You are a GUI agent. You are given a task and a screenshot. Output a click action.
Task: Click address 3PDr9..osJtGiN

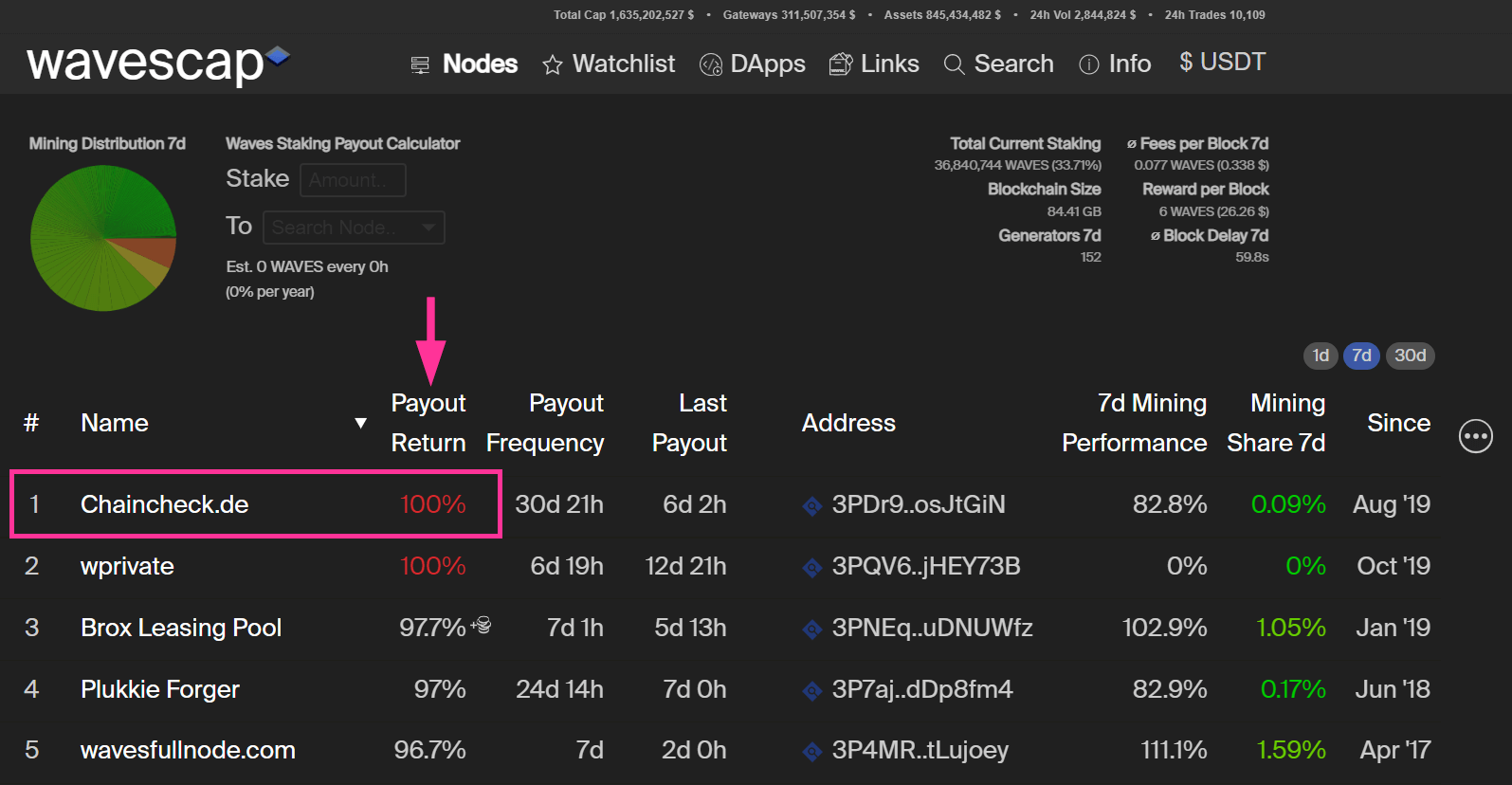click(x=919, y=504)
